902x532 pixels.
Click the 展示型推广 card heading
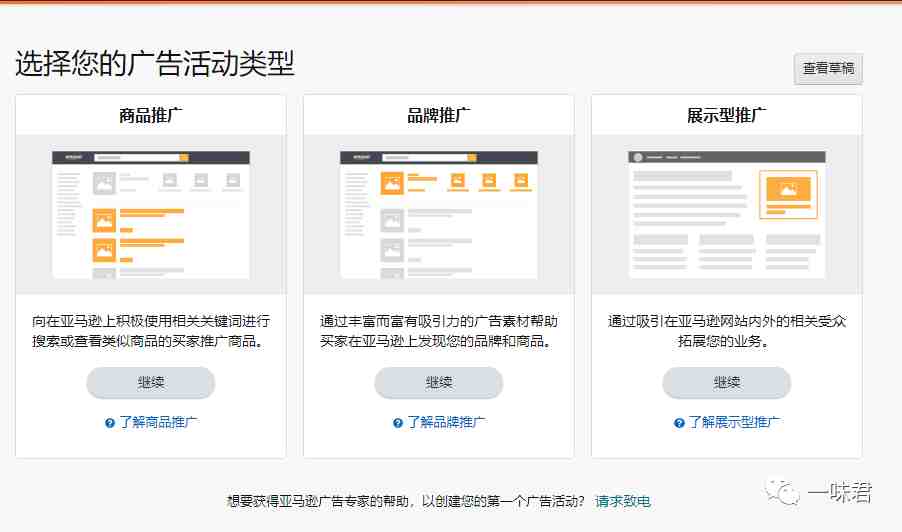727,116
